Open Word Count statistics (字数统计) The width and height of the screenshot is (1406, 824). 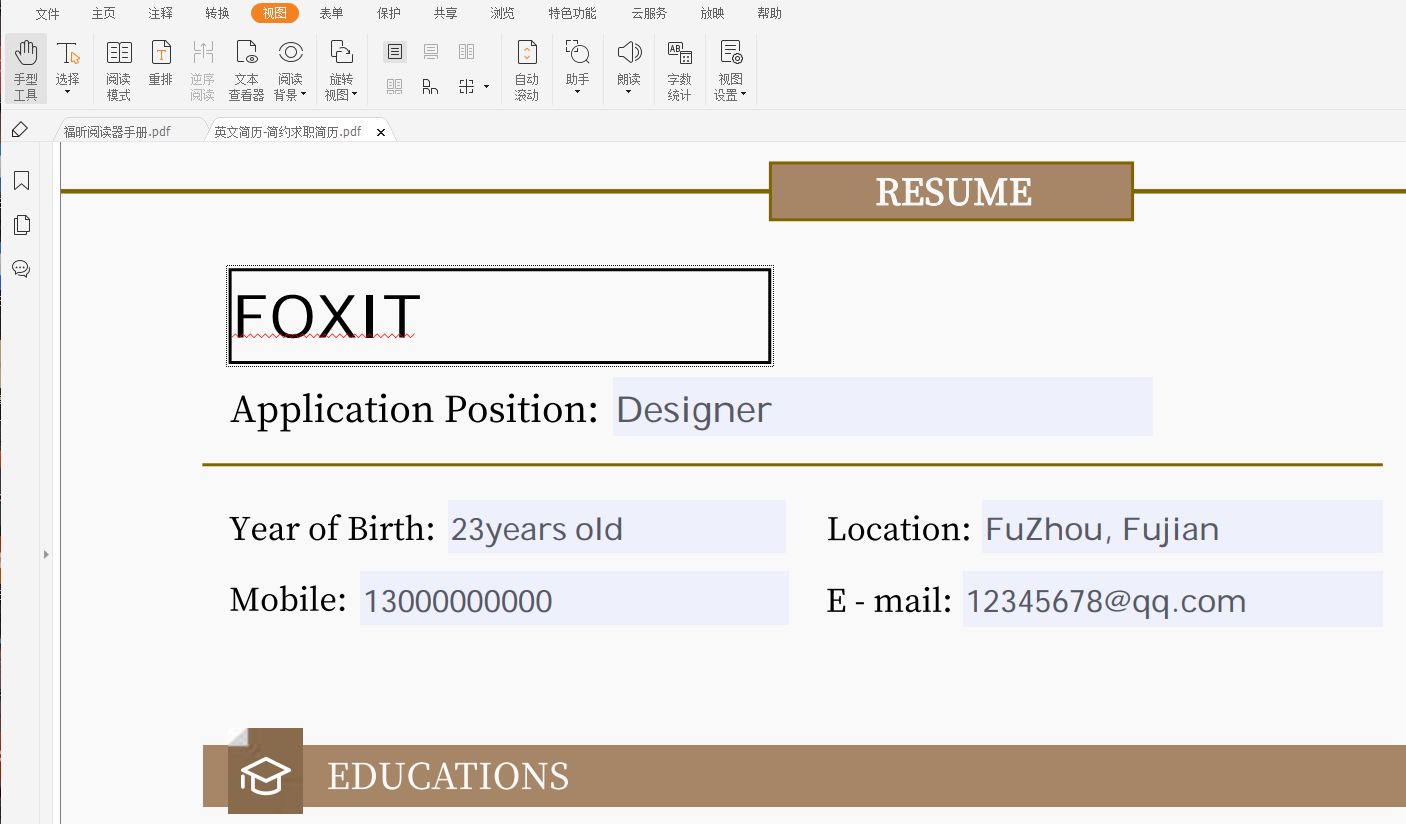click(680, 66)
